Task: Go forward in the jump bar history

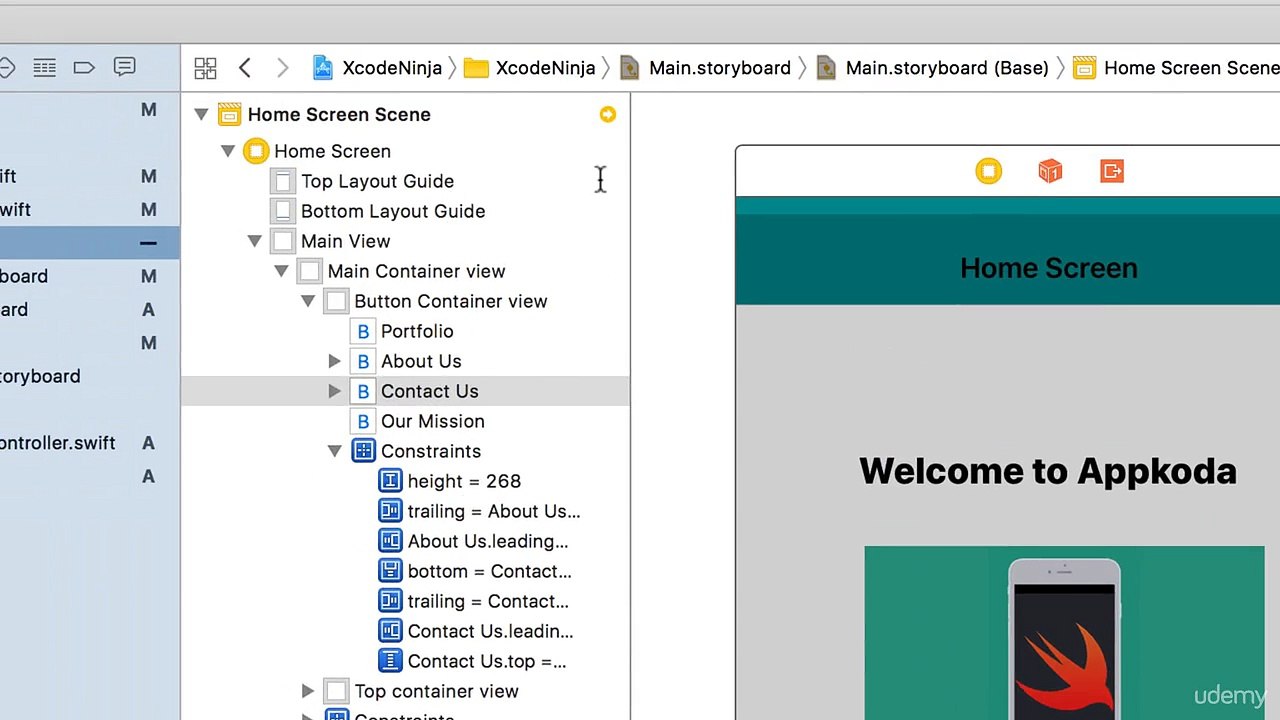Action: tap(283, 68)
